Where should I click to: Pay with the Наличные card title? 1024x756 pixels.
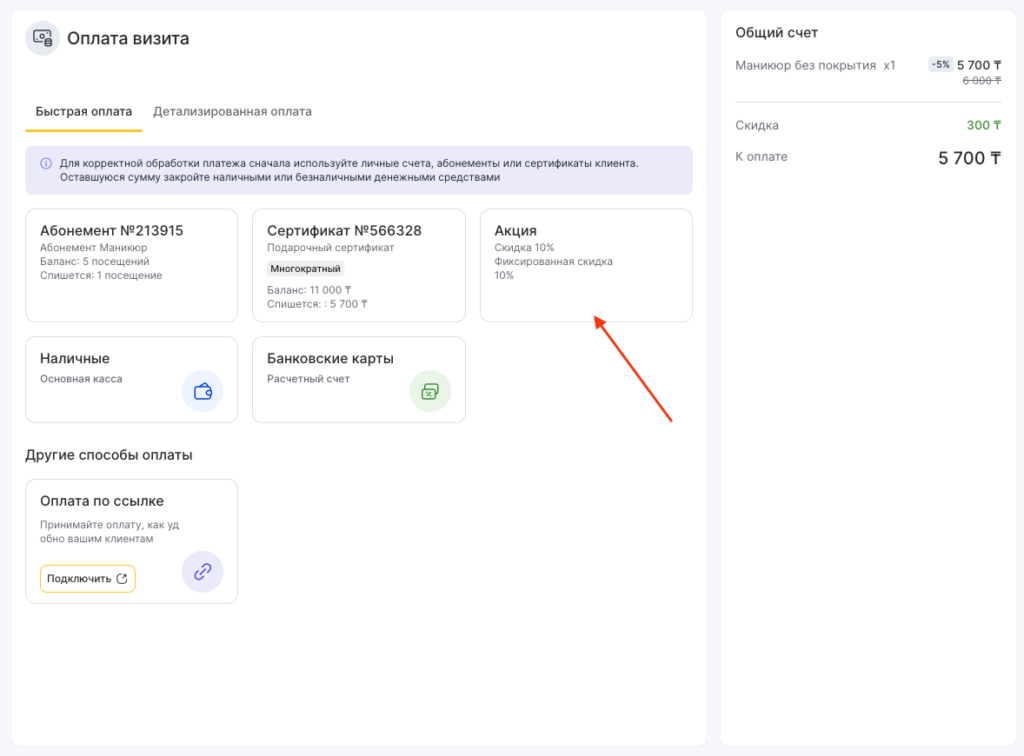coord(75,358)
